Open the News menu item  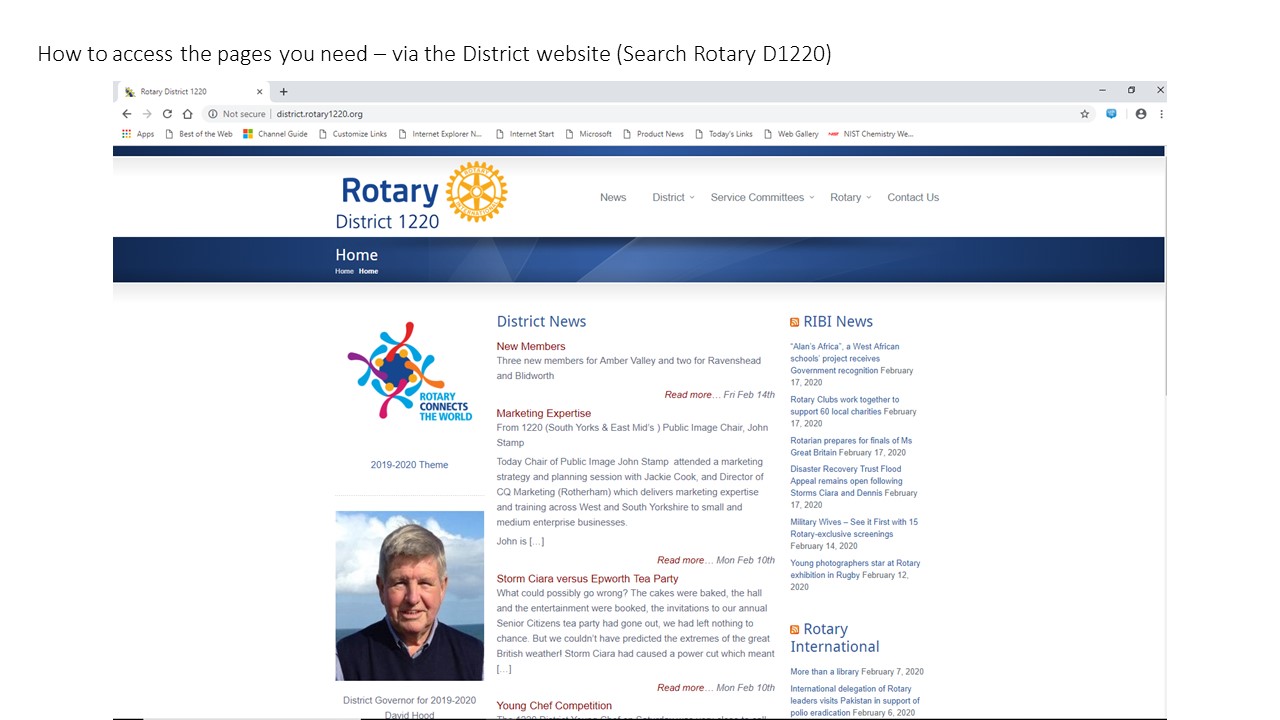[x=613, y=198]
